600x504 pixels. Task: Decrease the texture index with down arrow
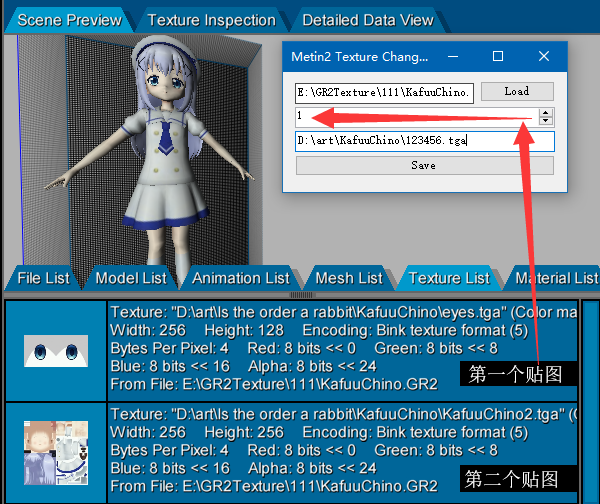click(546, 121)
